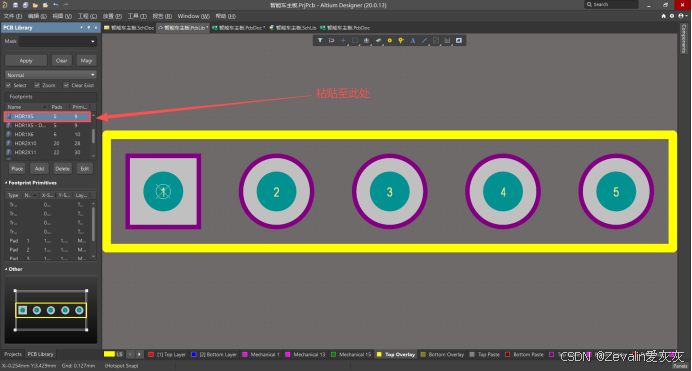Select the move objects cross tool

[343, 41]
